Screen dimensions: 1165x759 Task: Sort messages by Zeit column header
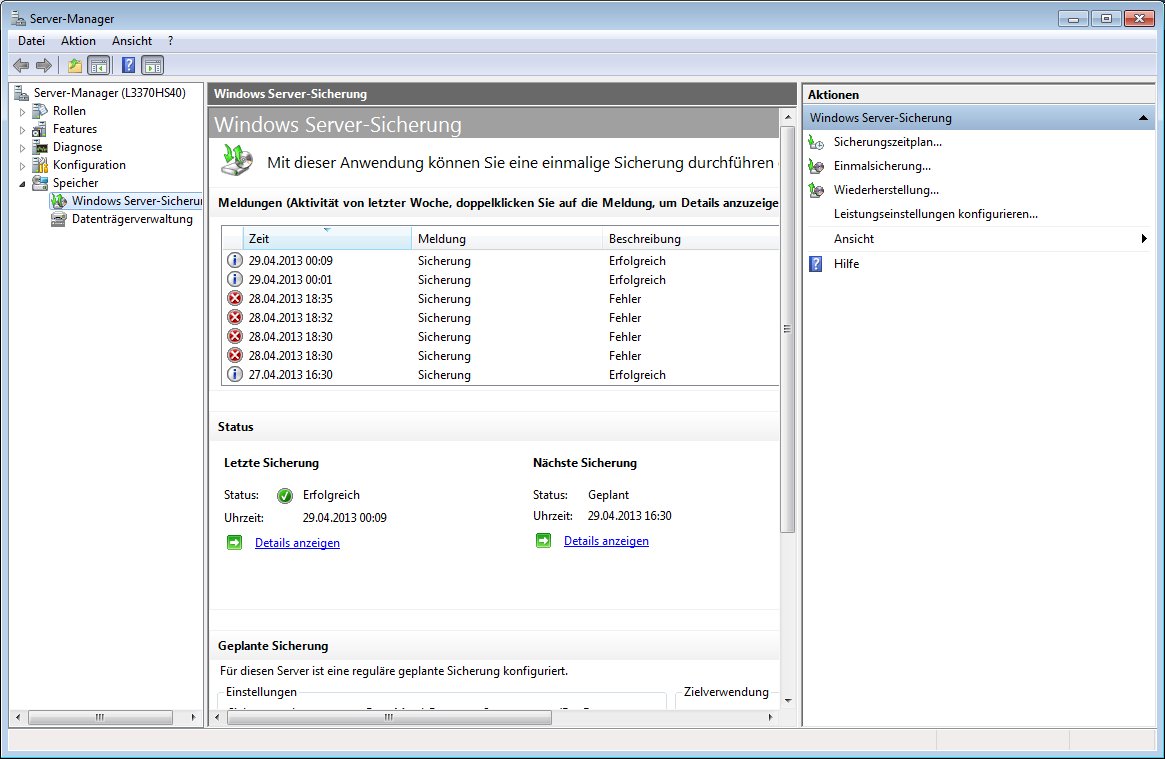327,238
